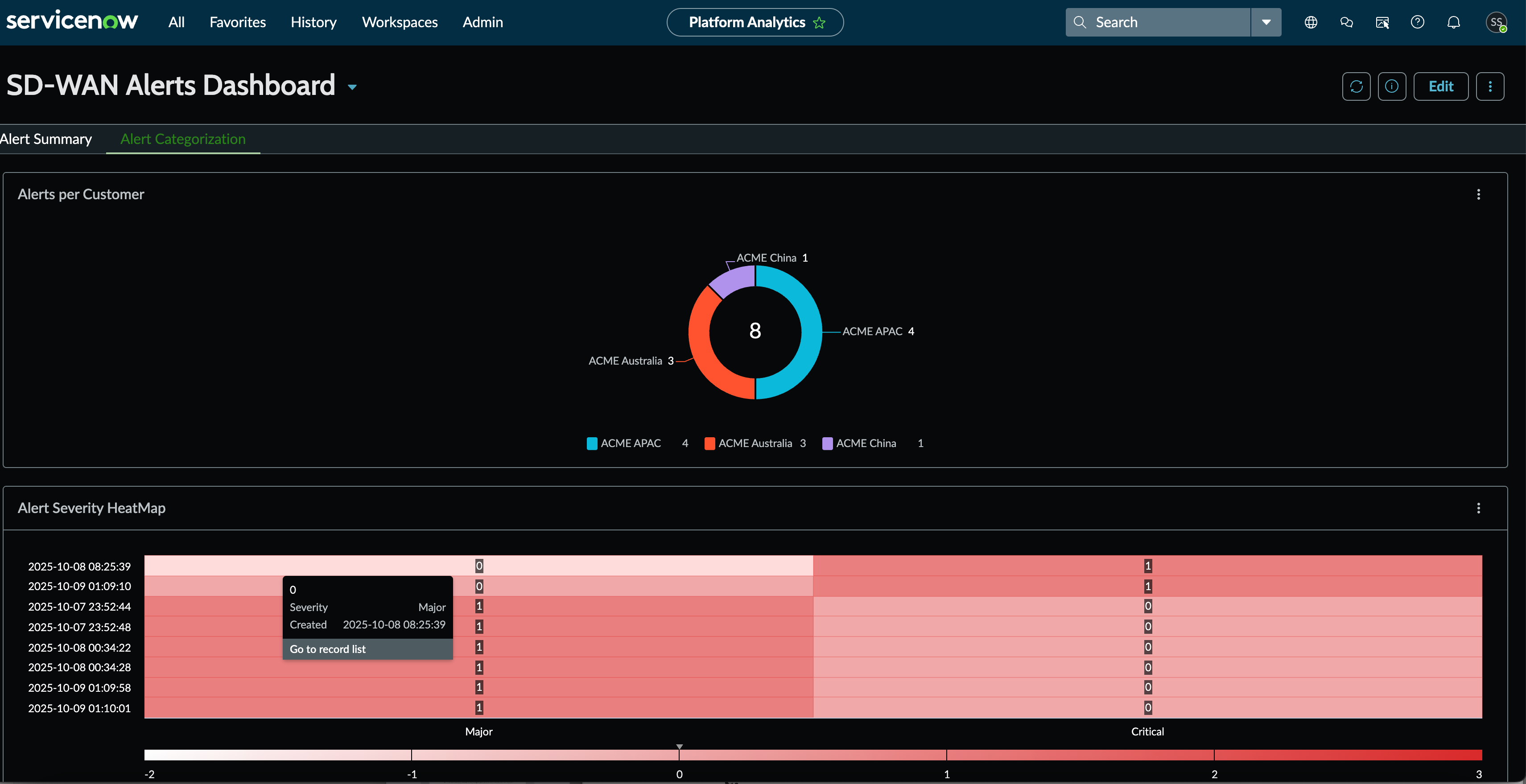The width and height of the screenshot is (1526, 784).
Task: Open the Favorites menu
Action: click(238, 22)
